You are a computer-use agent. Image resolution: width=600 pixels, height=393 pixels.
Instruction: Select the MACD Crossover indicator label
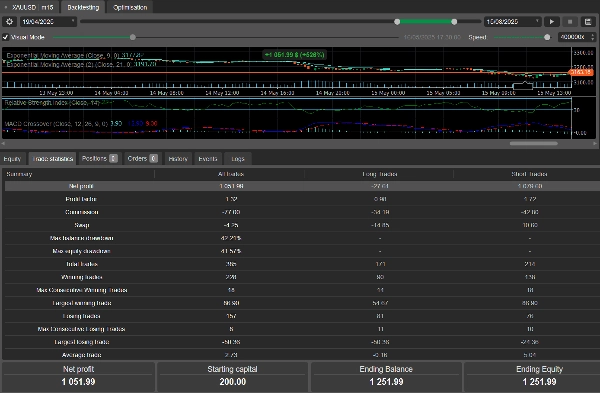(81, 123)
